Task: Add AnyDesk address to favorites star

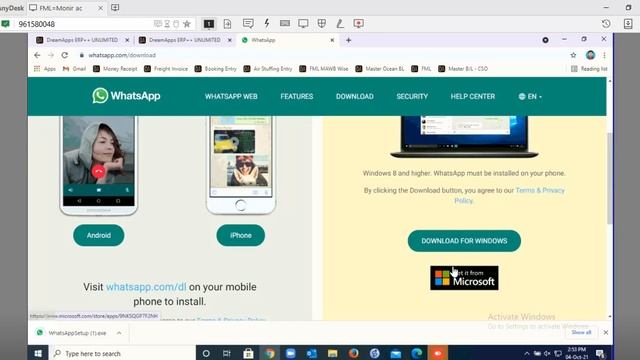Action: [x=187, y=24]
